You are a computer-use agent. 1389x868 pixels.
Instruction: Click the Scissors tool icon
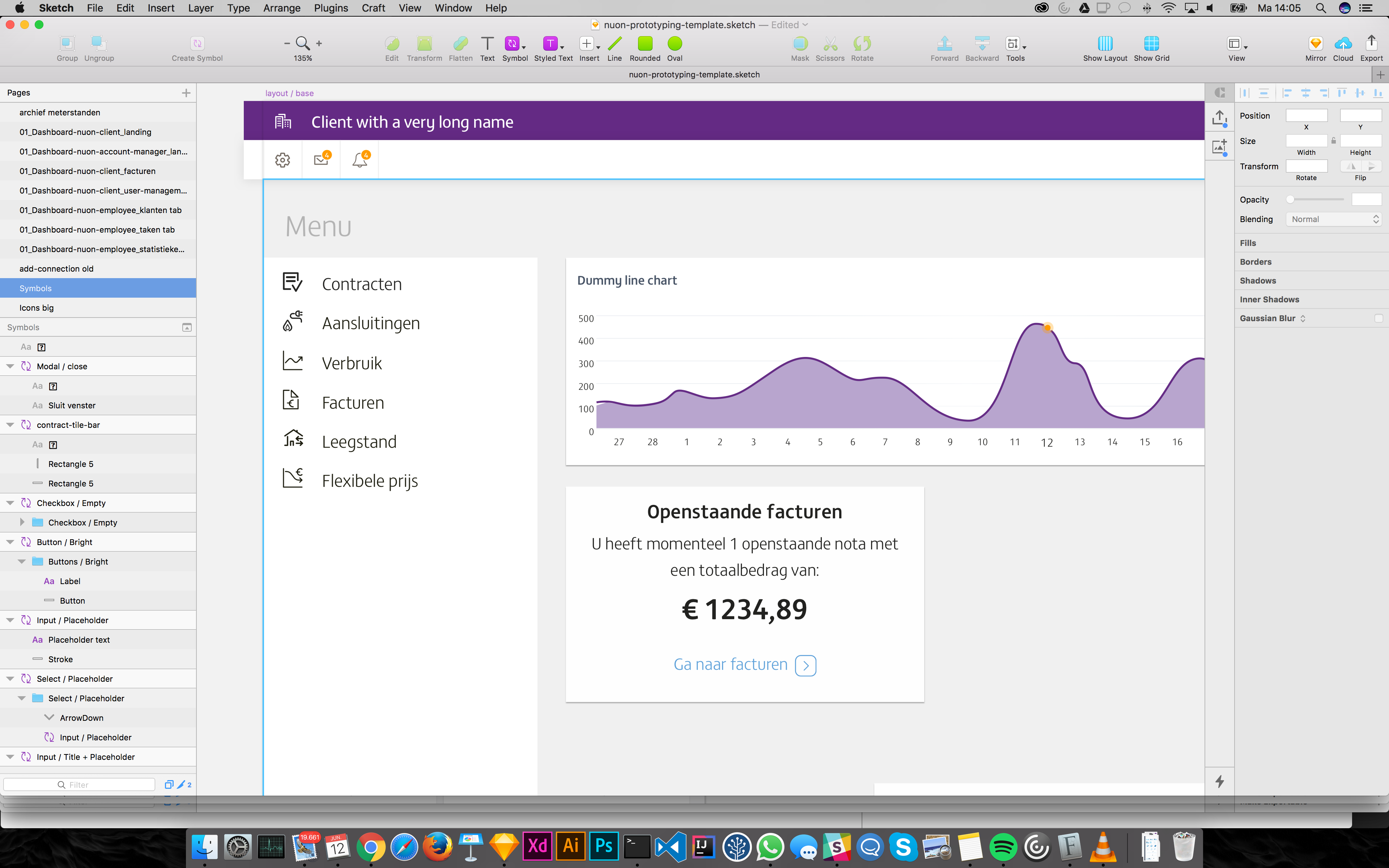[x=830, y=44]
